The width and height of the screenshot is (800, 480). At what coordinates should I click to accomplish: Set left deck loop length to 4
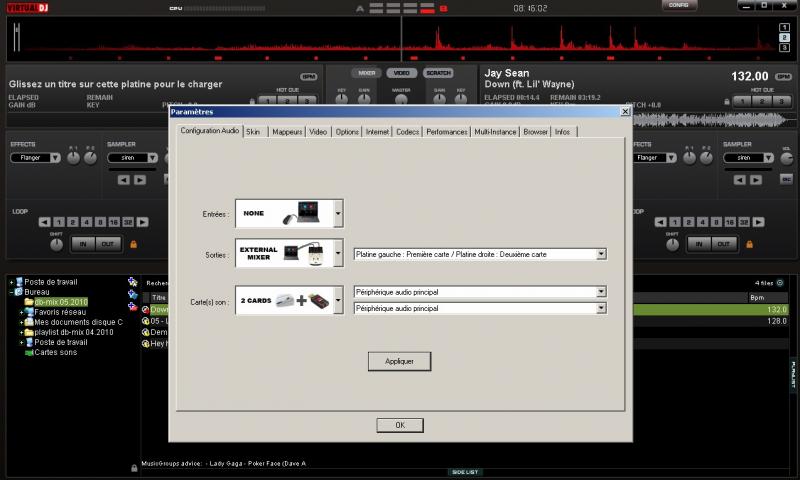pyautogui.click(x=86, y=222)
